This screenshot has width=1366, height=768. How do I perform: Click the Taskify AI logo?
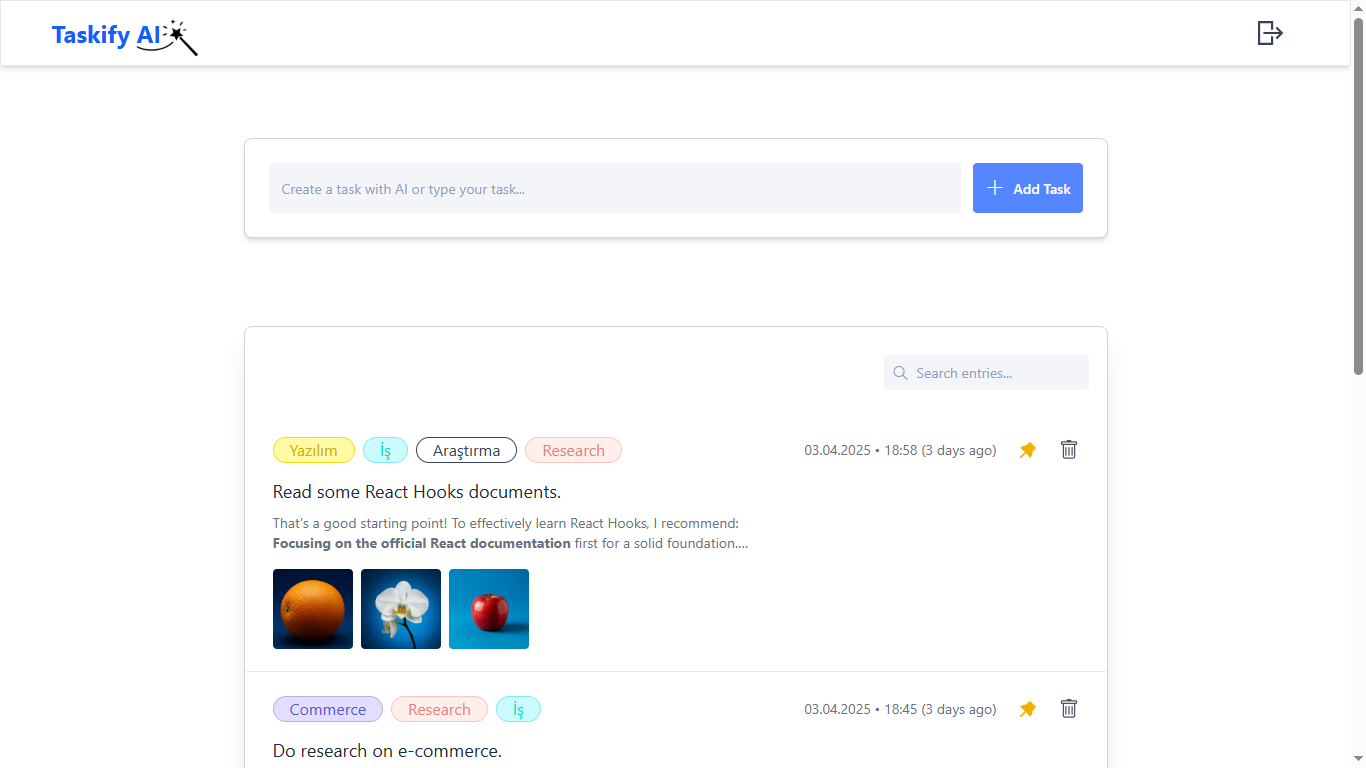[124, 36]
